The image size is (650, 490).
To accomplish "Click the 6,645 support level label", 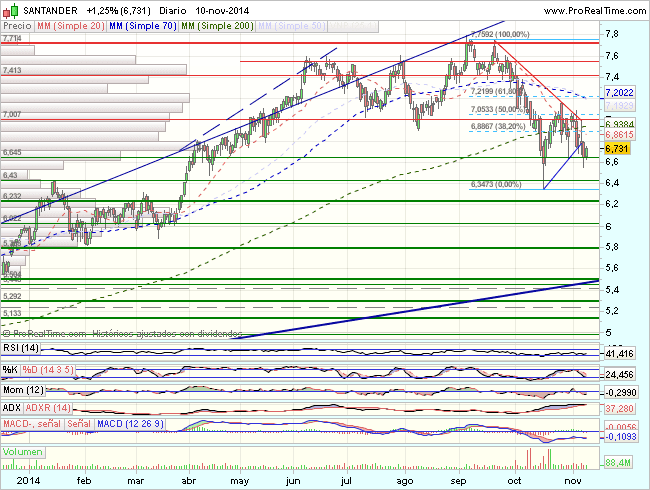I will tap(12, 153).
